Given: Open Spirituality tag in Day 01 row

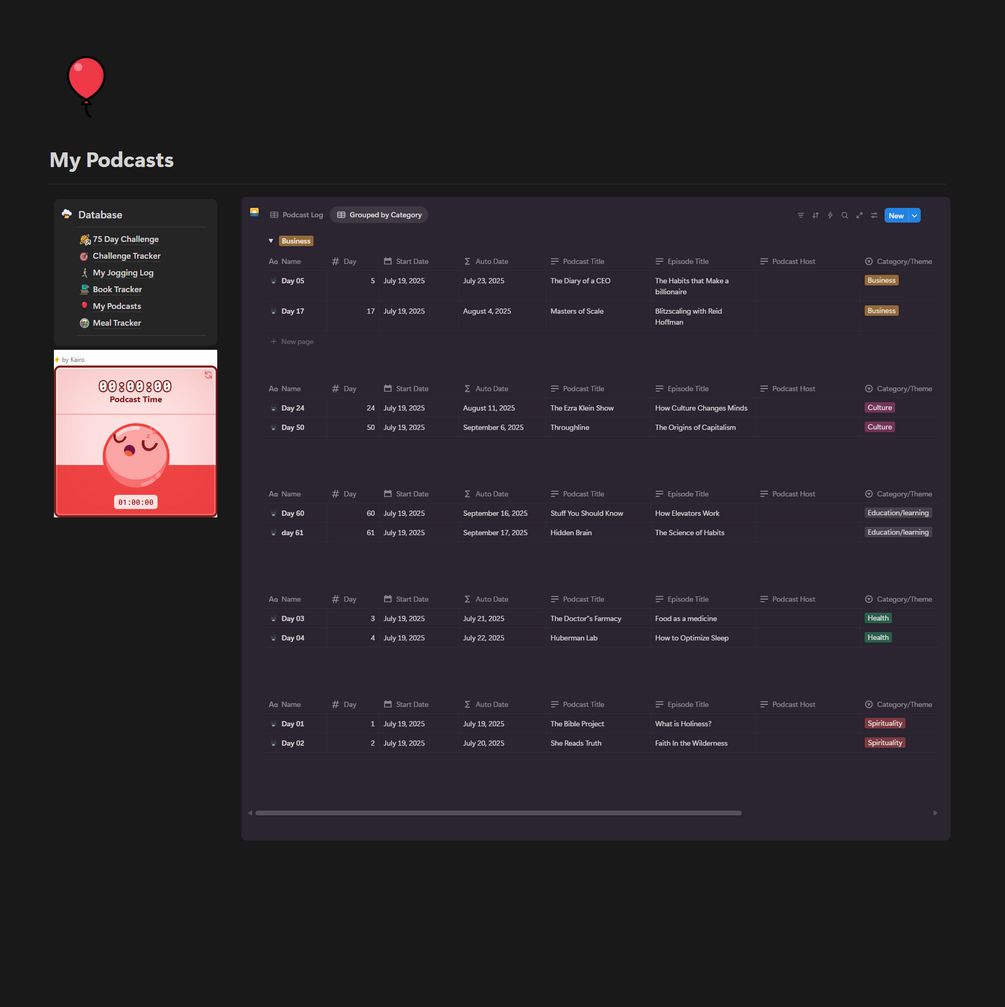Looking at the screenshot, I should 885,724.
